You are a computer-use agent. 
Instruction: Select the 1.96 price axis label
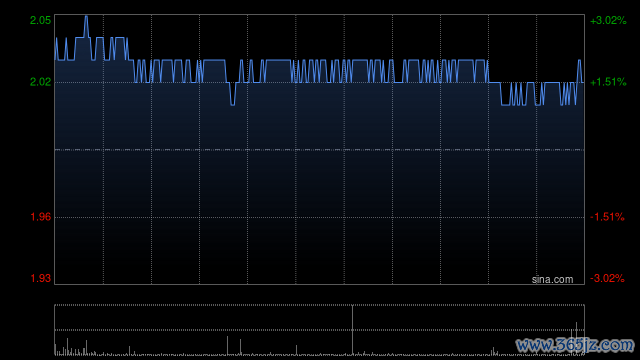[40, 217]
